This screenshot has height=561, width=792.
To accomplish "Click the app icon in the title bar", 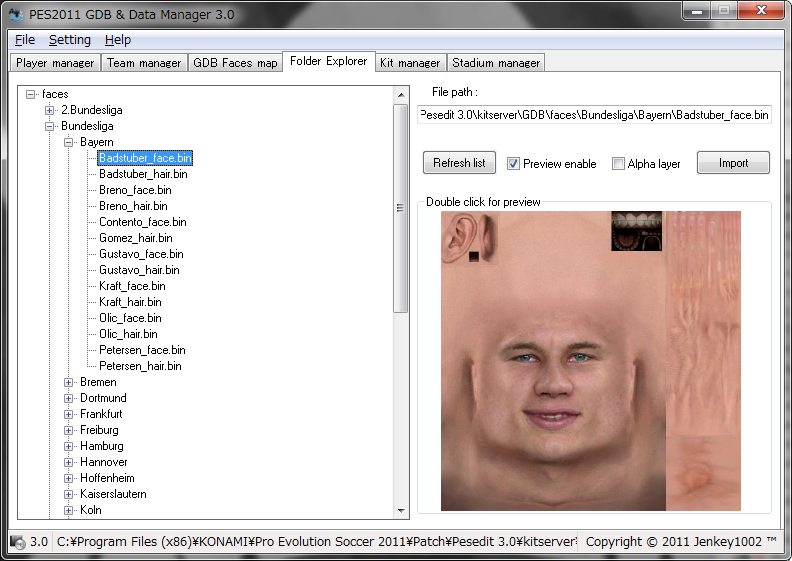I will [16, 14].
